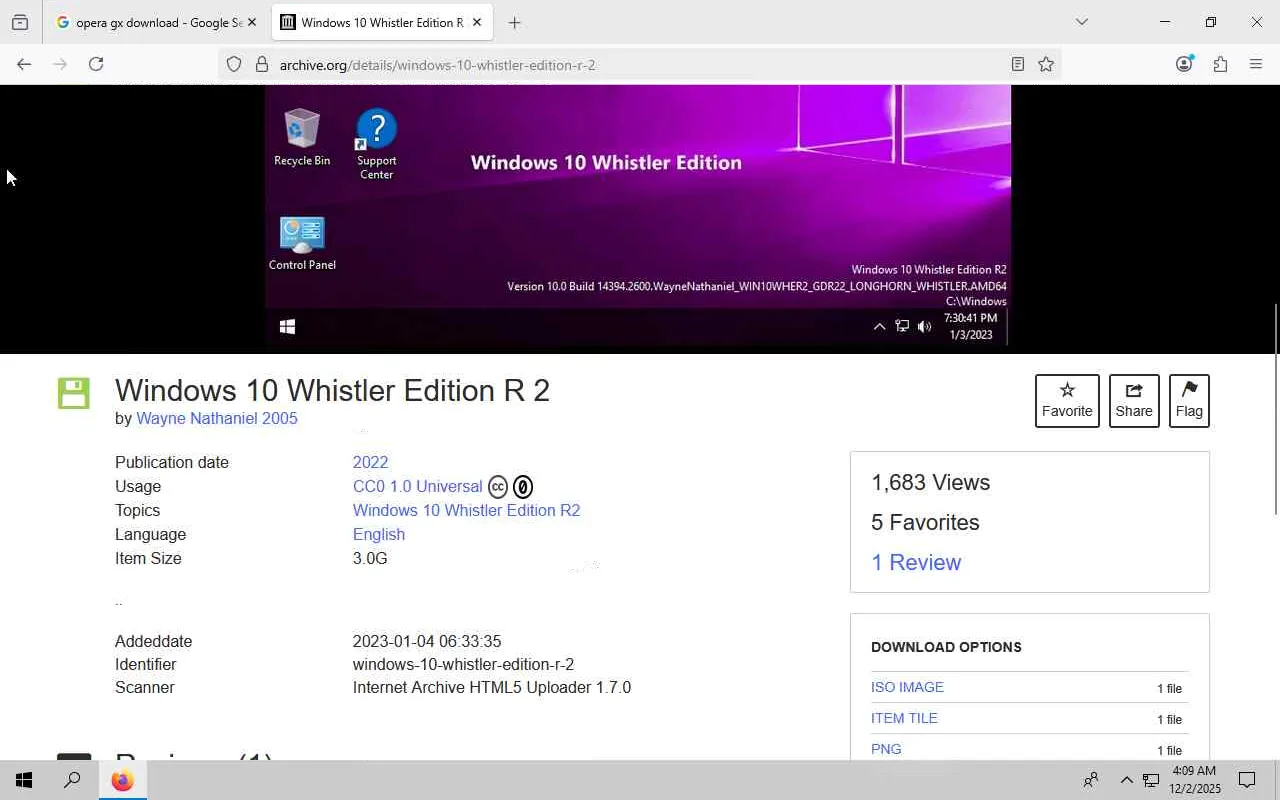
Task: Switch to the opera gx download tab
Action: [157, 22]
